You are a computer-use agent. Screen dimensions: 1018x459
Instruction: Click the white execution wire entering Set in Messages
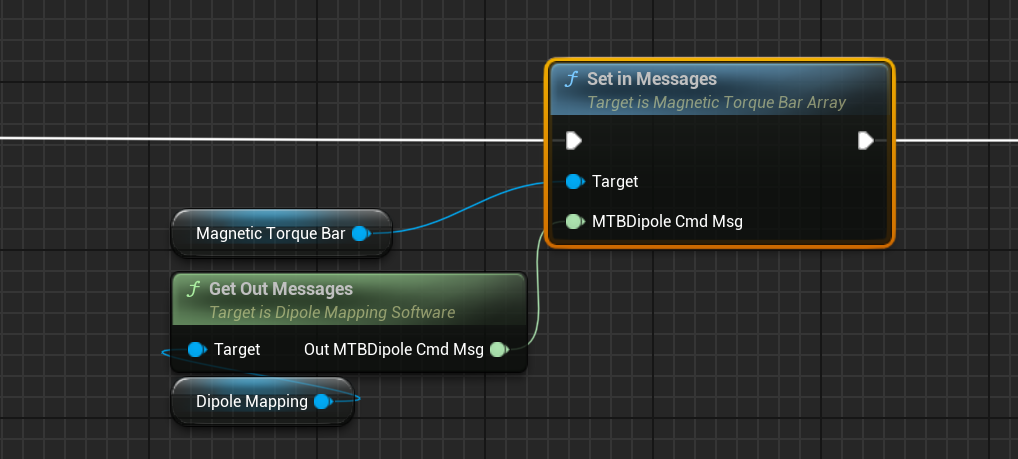pyautogui.click(x=300, y=138)
